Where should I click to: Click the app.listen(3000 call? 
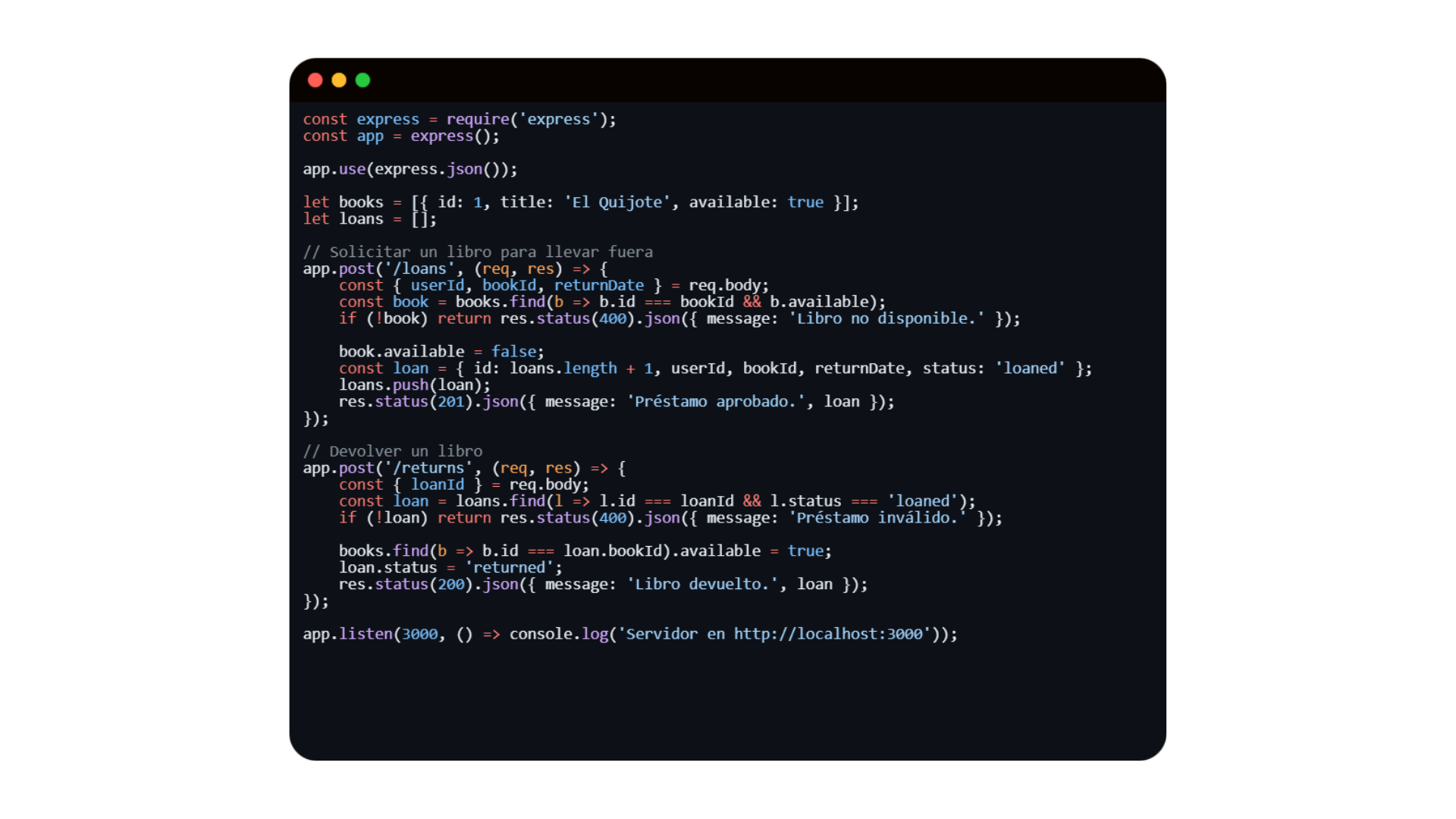[x=370, y=634]
